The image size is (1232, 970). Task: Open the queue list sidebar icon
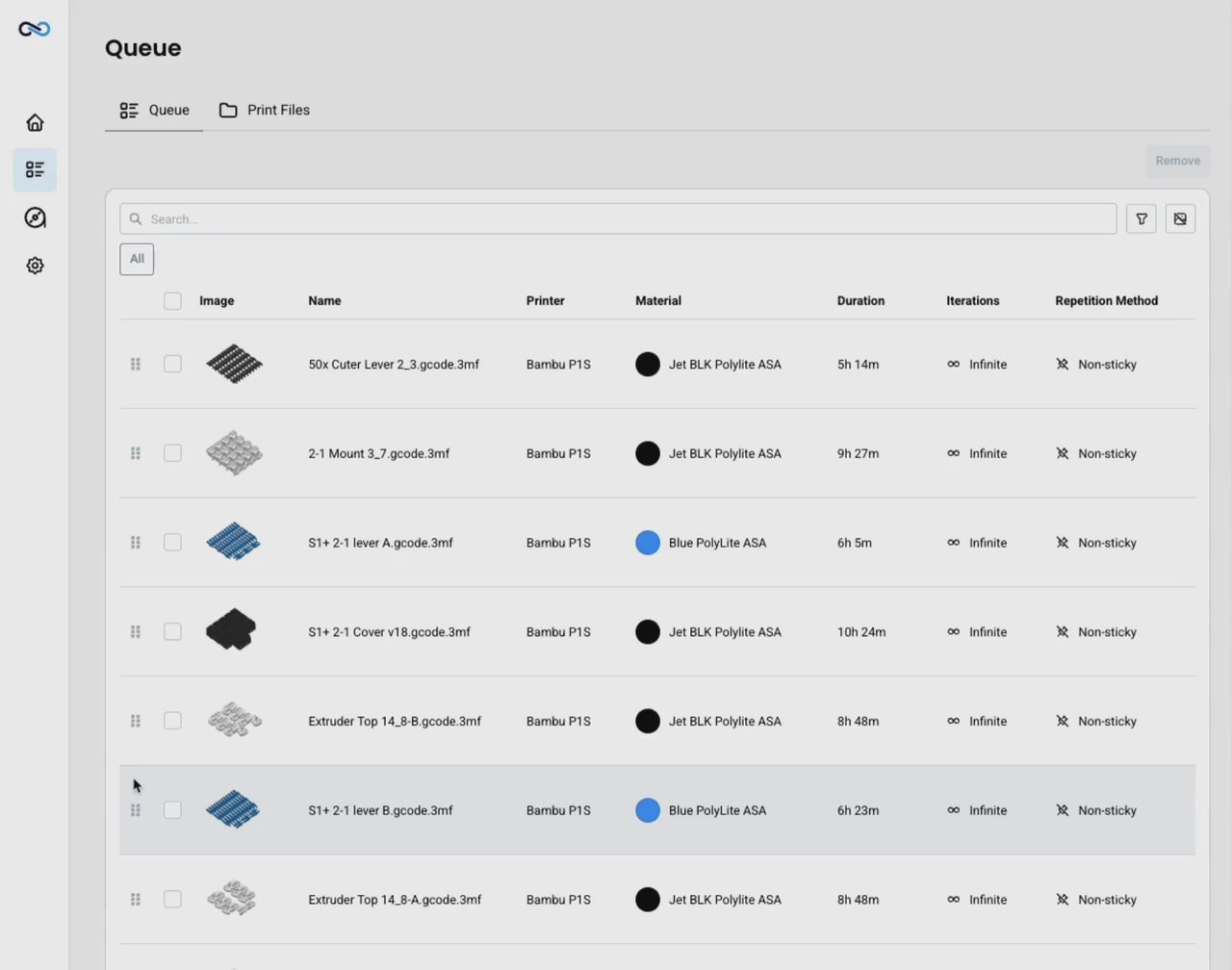click(35, 170)
